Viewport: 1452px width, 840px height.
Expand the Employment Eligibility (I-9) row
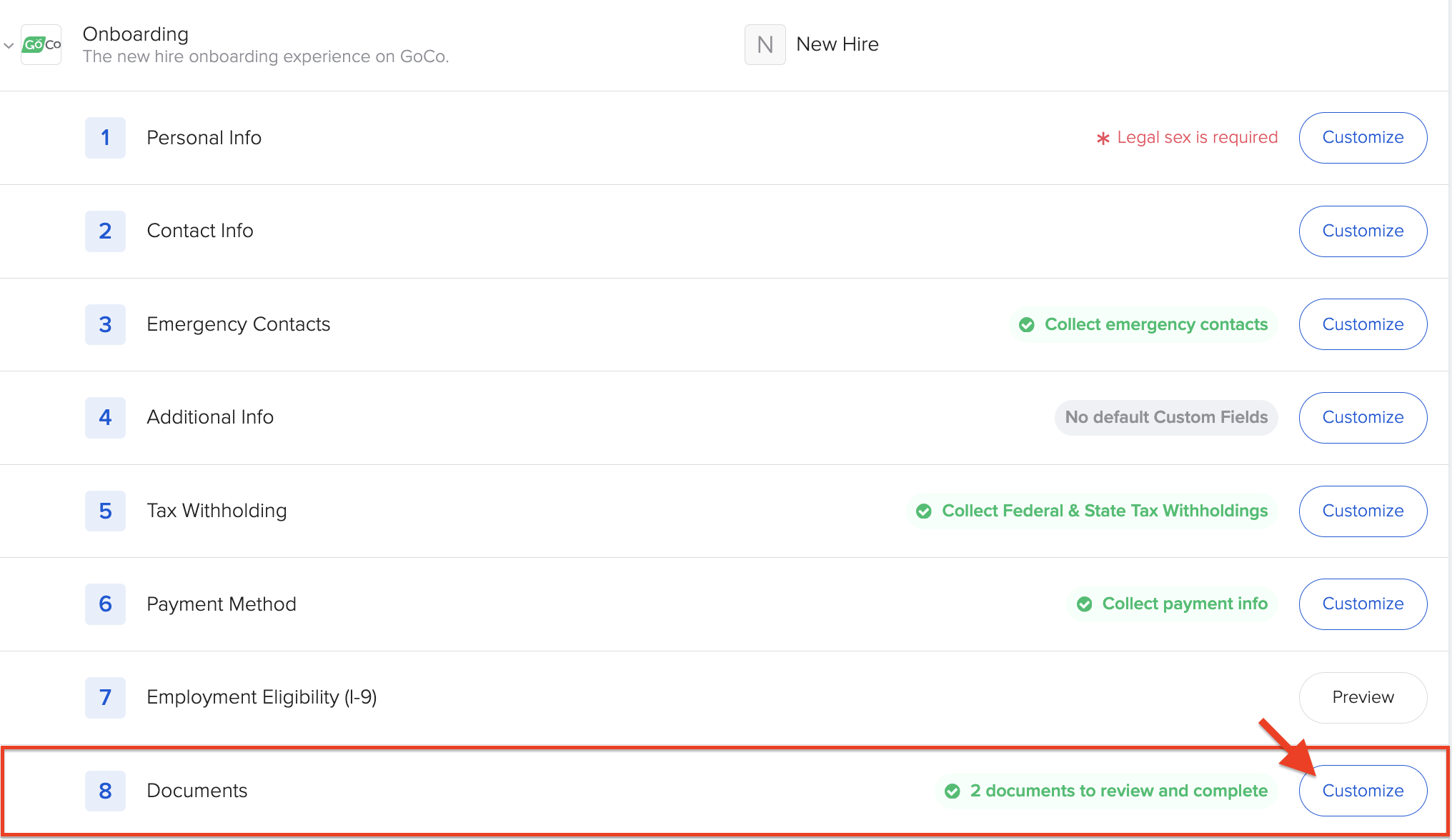click(262, 697)
